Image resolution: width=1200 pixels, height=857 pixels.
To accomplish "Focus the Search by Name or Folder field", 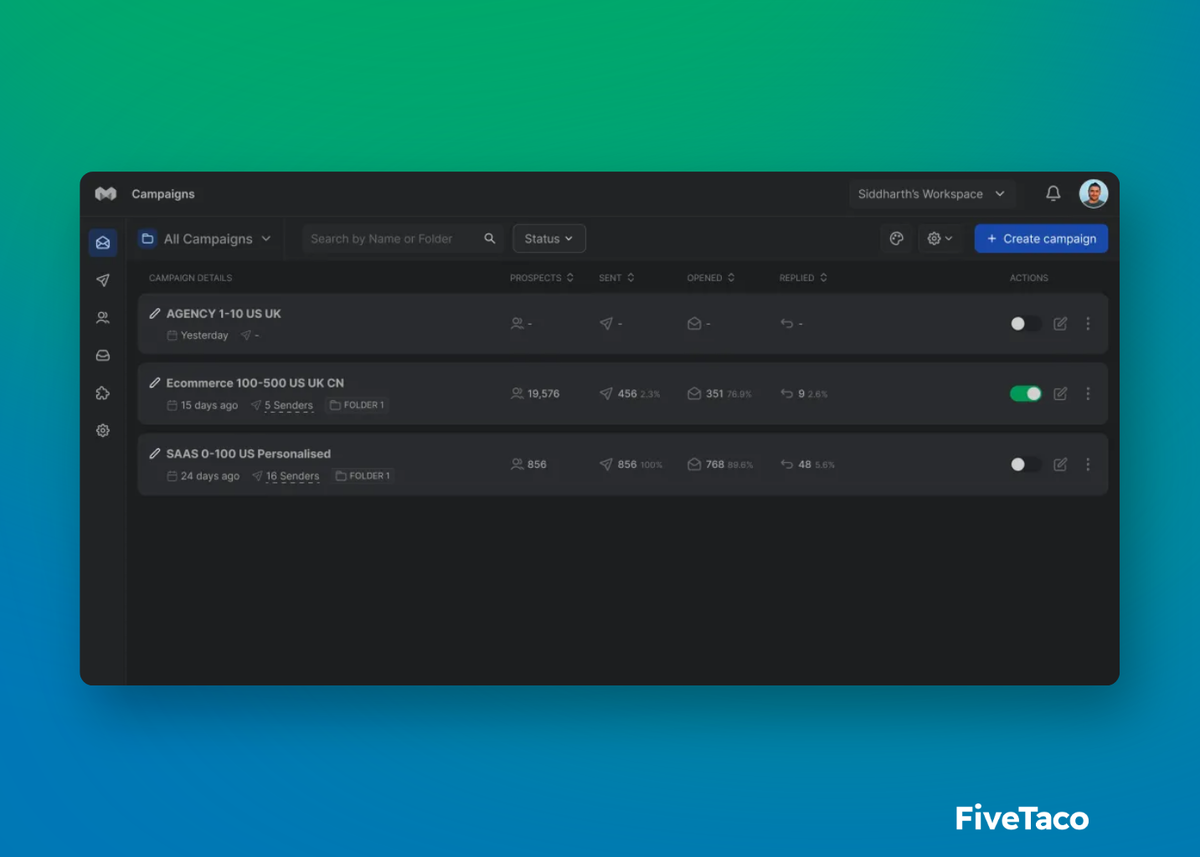I will tap(390, 239).
